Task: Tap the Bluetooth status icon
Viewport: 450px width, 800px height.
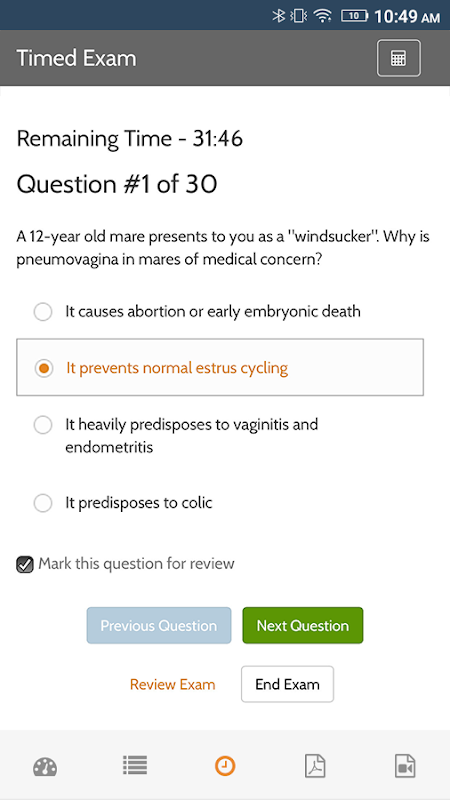Action: pyautogui.click(x=278, y=16)
